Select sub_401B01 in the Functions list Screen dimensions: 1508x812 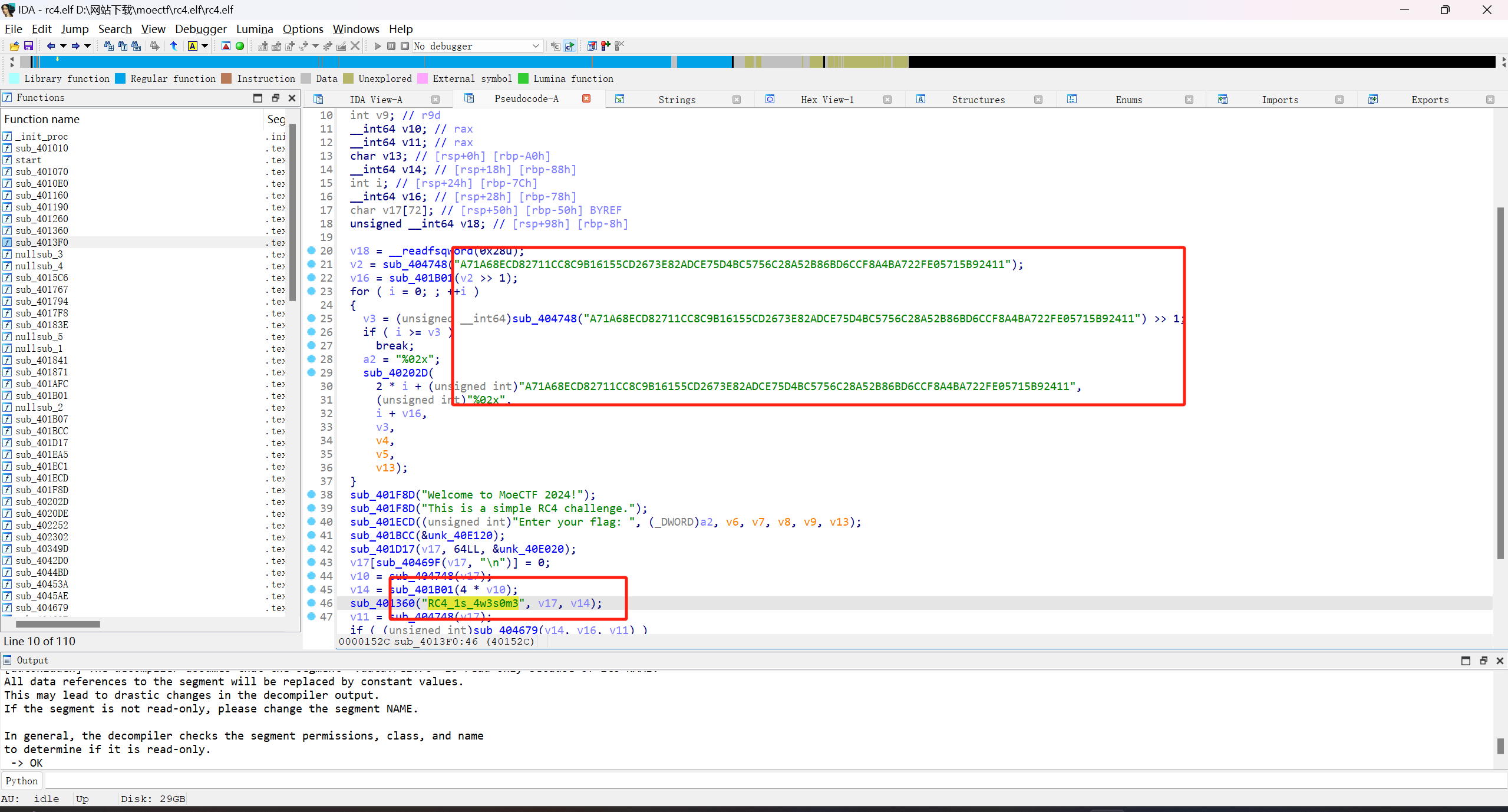click(41, 395)
